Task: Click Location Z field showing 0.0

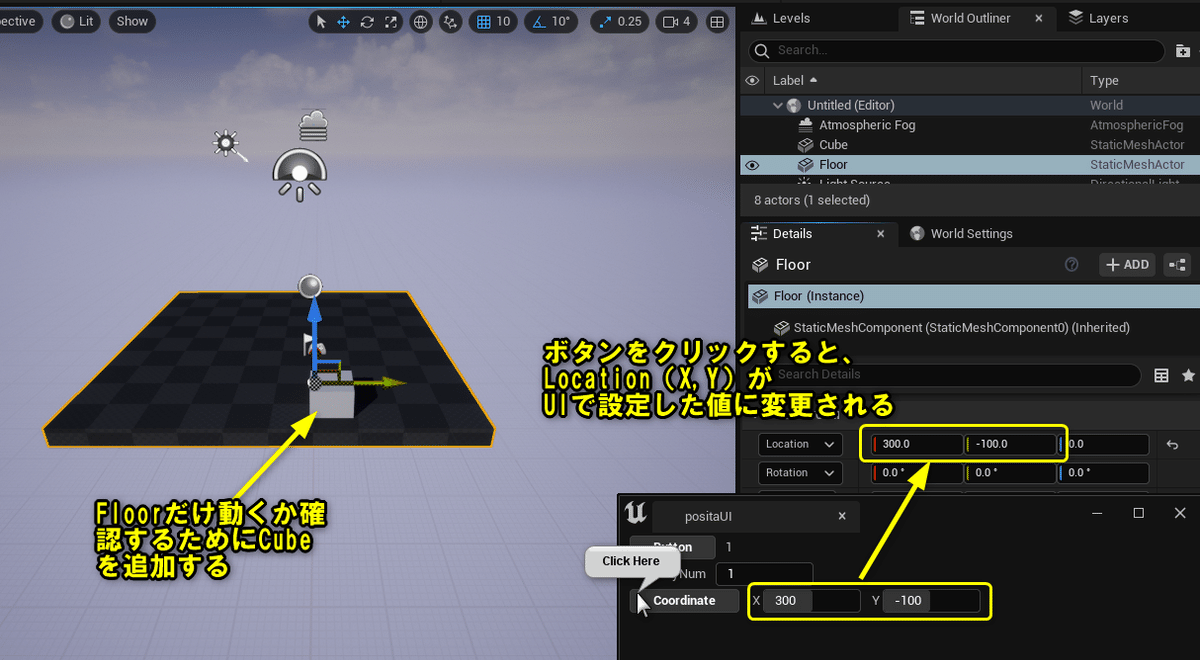Action: (x=1103, y=444)
